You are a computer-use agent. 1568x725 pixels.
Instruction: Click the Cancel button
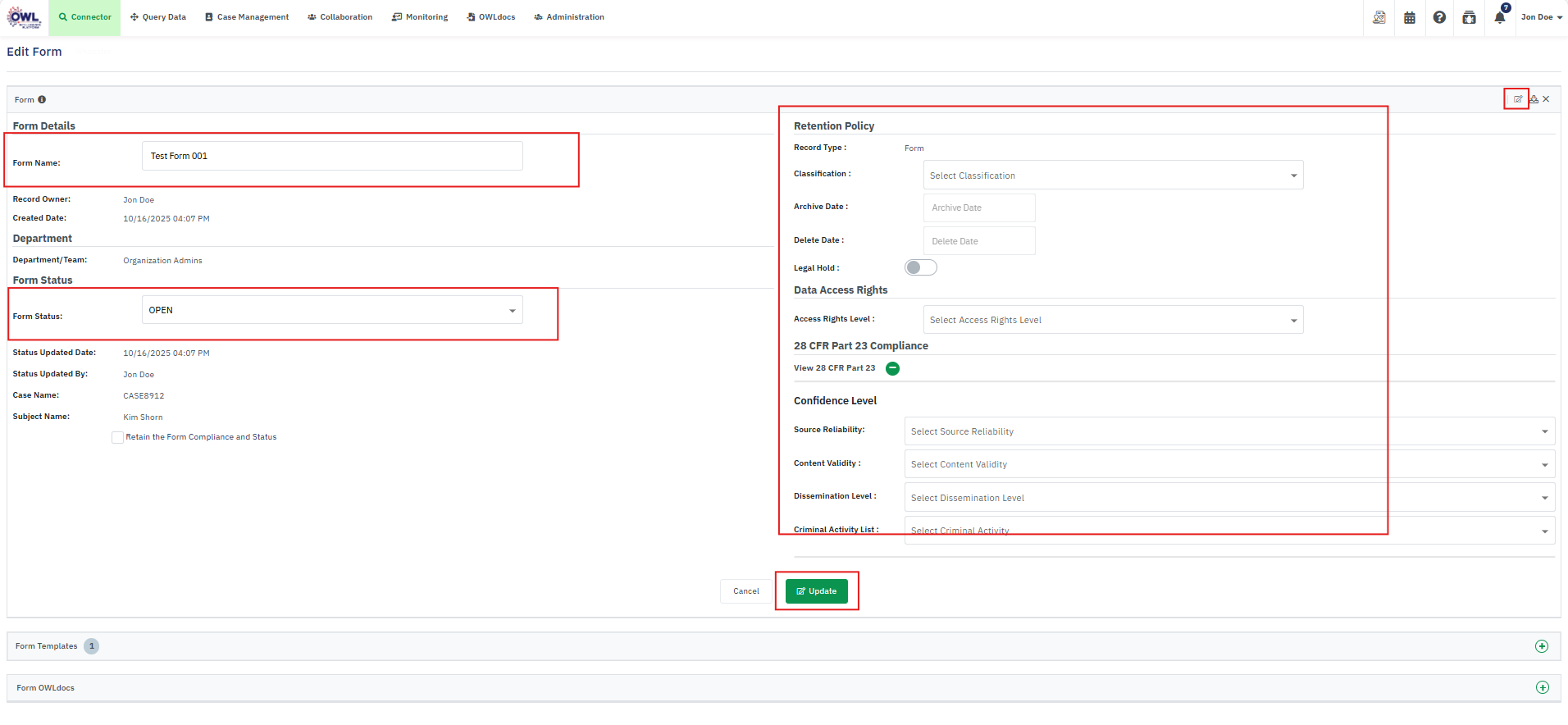(x=745, y=591)
